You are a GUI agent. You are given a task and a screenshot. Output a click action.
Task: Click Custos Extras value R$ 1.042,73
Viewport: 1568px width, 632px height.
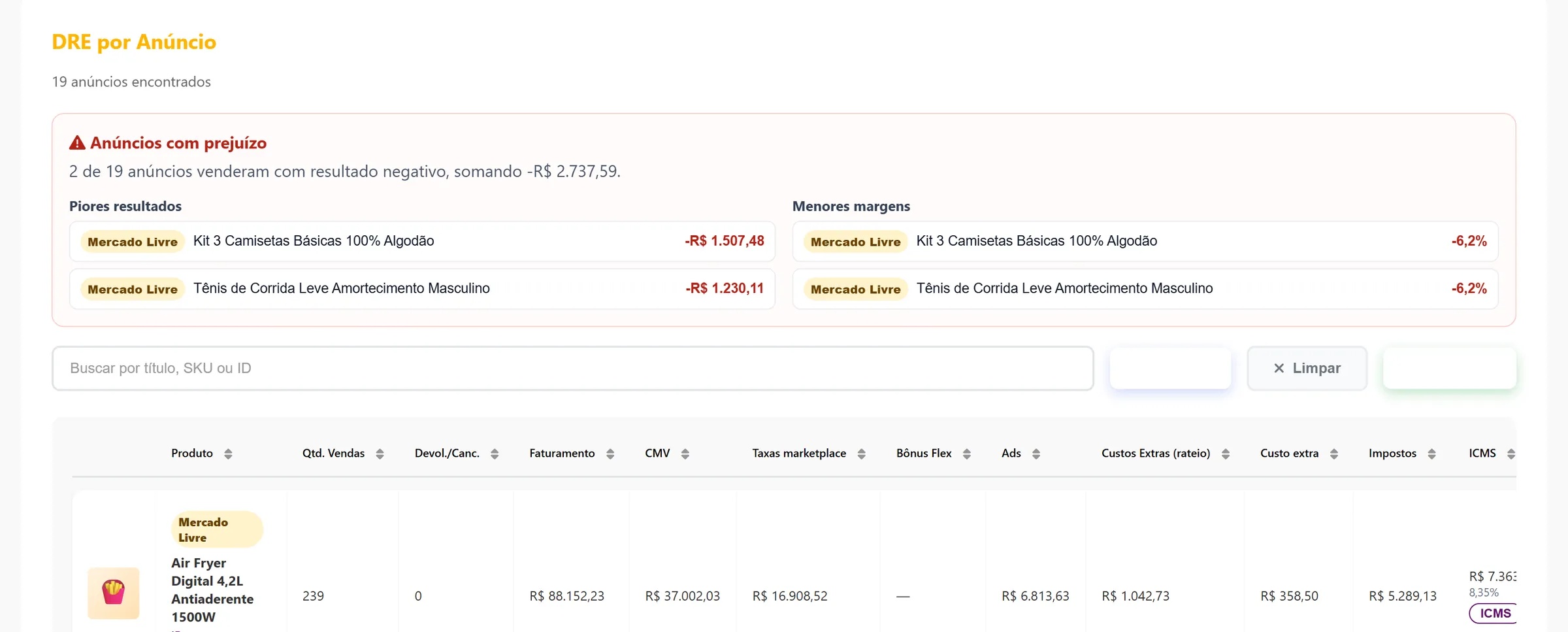click(x=1135, y=597)
